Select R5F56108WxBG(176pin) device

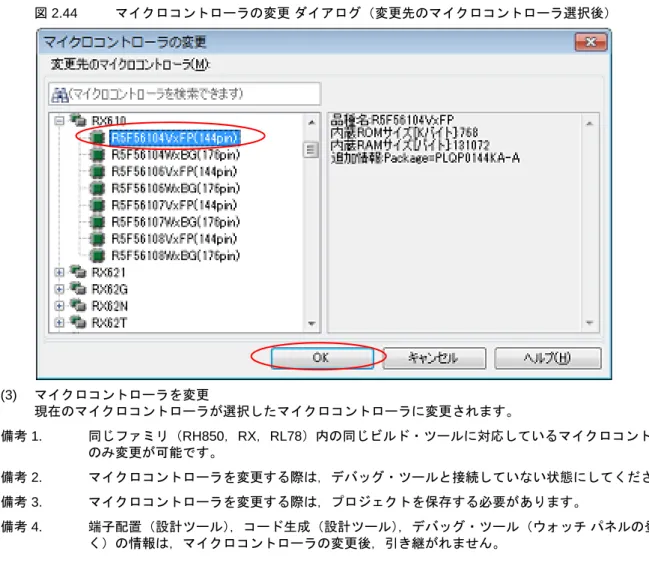(x=175, y=255)
